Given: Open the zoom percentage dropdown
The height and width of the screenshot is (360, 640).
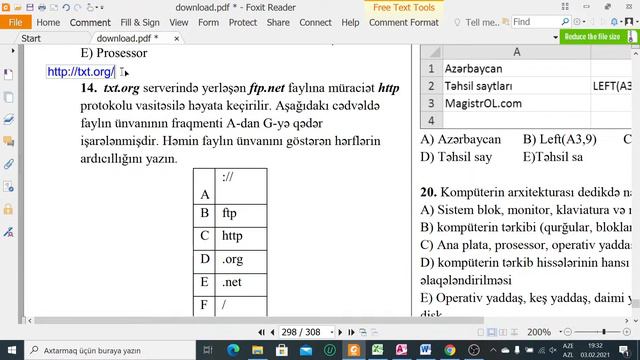Looking at the screenshot, I should [560, 332].
